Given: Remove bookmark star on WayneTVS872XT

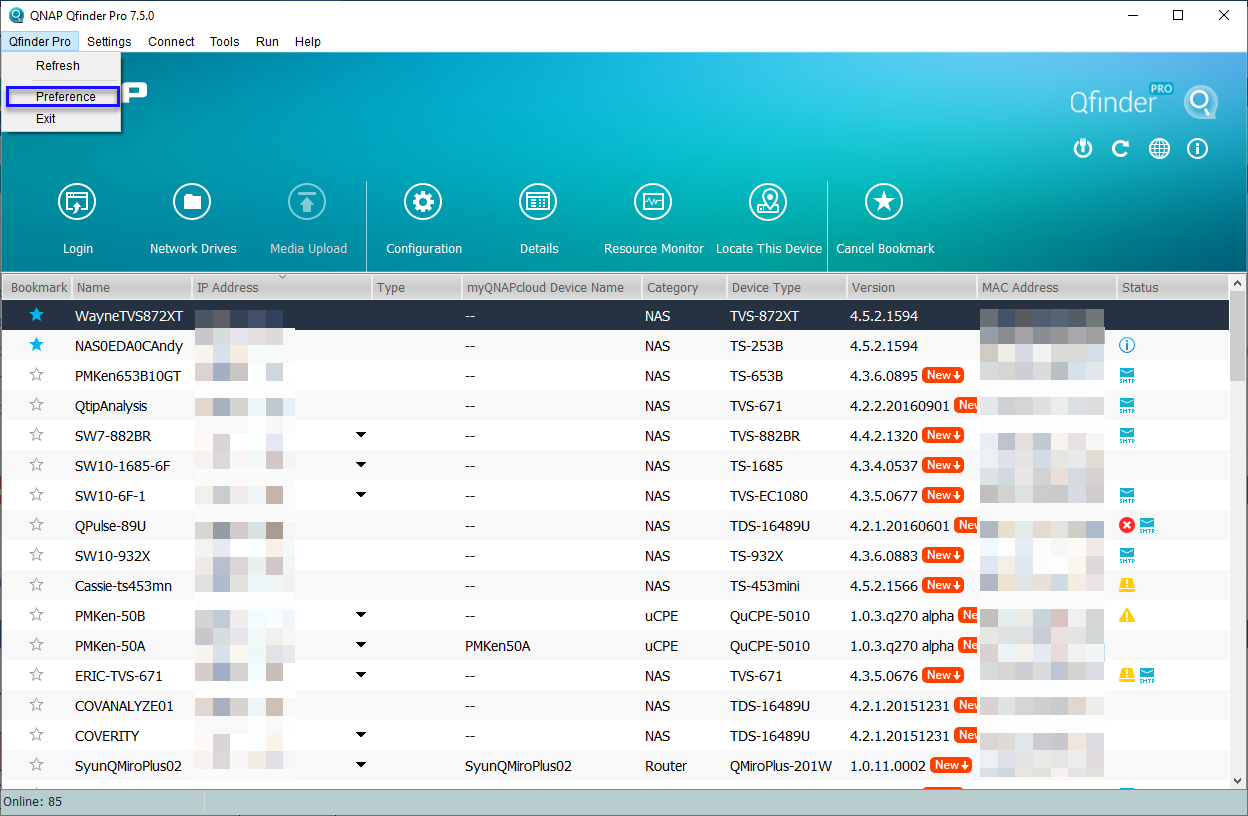Looking at the screenshot, I should (37, 315).
